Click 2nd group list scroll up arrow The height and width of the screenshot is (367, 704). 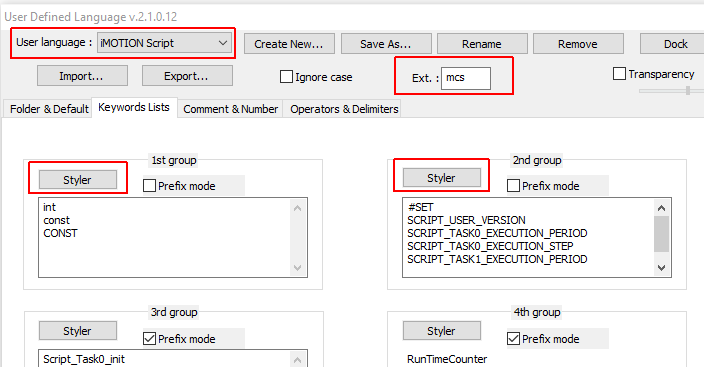coord(661,208)
